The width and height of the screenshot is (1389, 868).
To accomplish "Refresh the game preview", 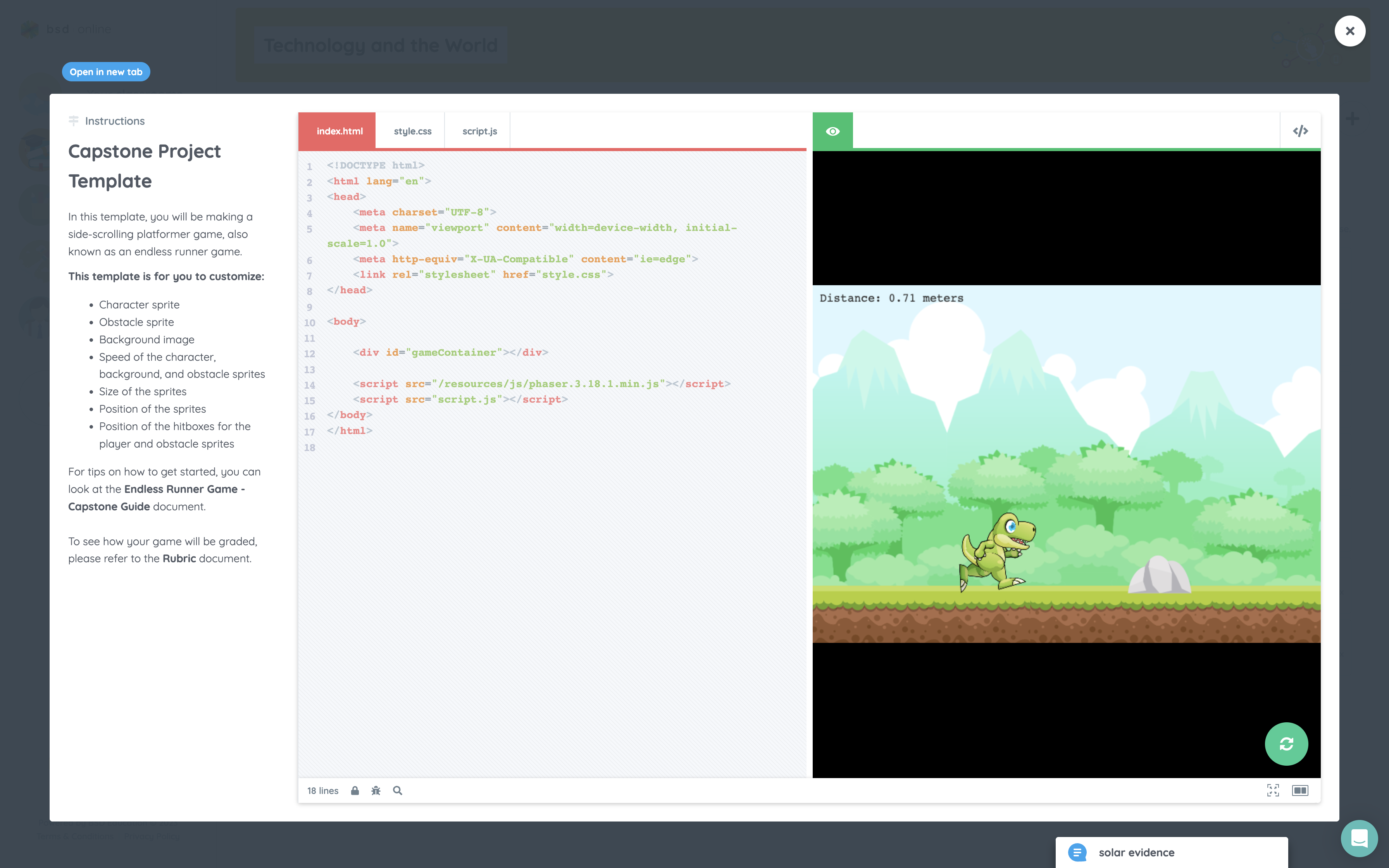I will [x=1286, y=744].
